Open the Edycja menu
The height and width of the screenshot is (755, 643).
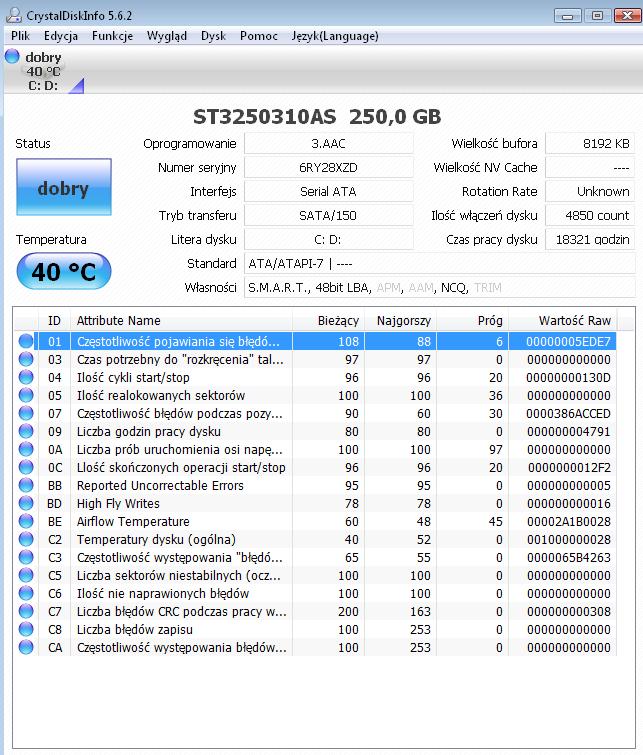tap(61, 36)
